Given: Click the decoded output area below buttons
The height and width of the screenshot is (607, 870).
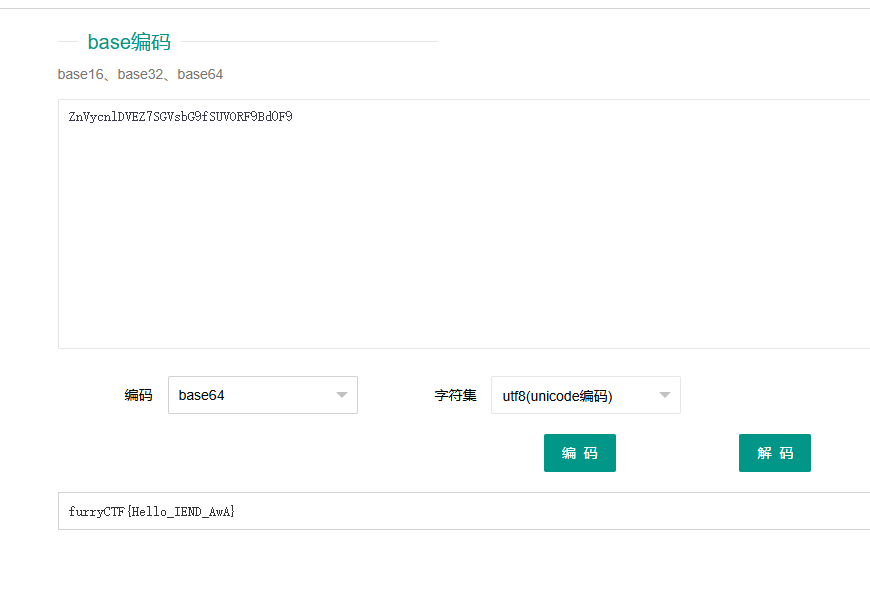Looking at the screenshot, I should tap(400, 511).
